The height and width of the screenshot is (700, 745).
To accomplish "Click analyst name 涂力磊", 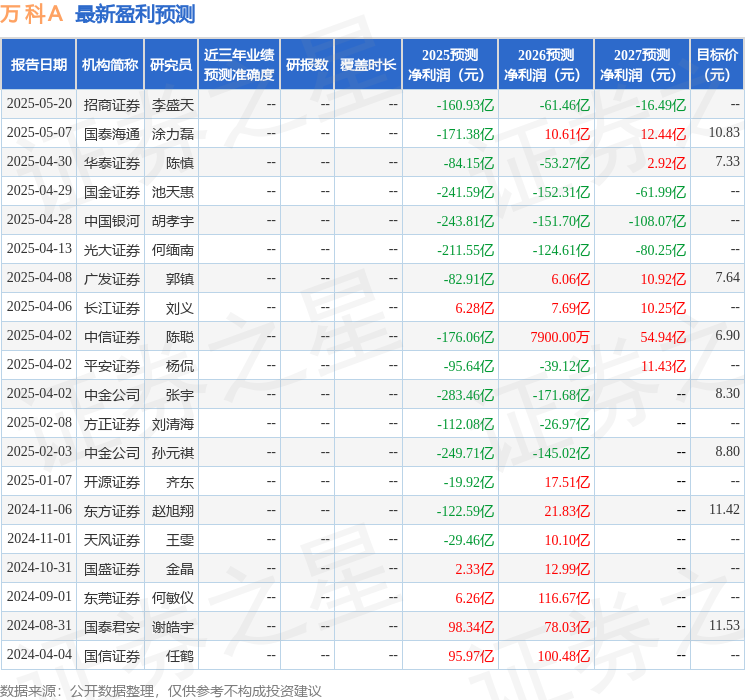I will tap(172, 133).
